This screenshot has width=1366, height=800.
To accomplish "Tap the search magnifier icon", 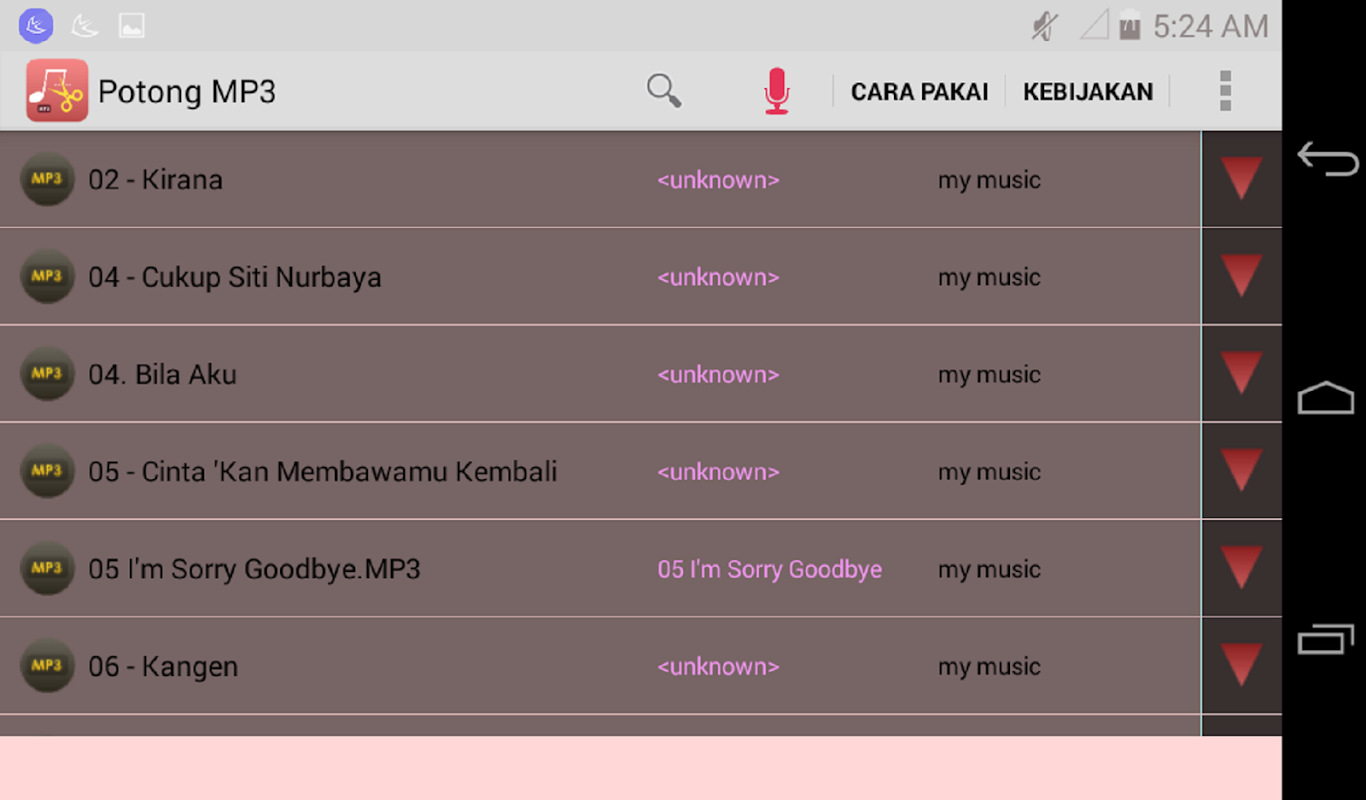I will (x=664, y=91).
